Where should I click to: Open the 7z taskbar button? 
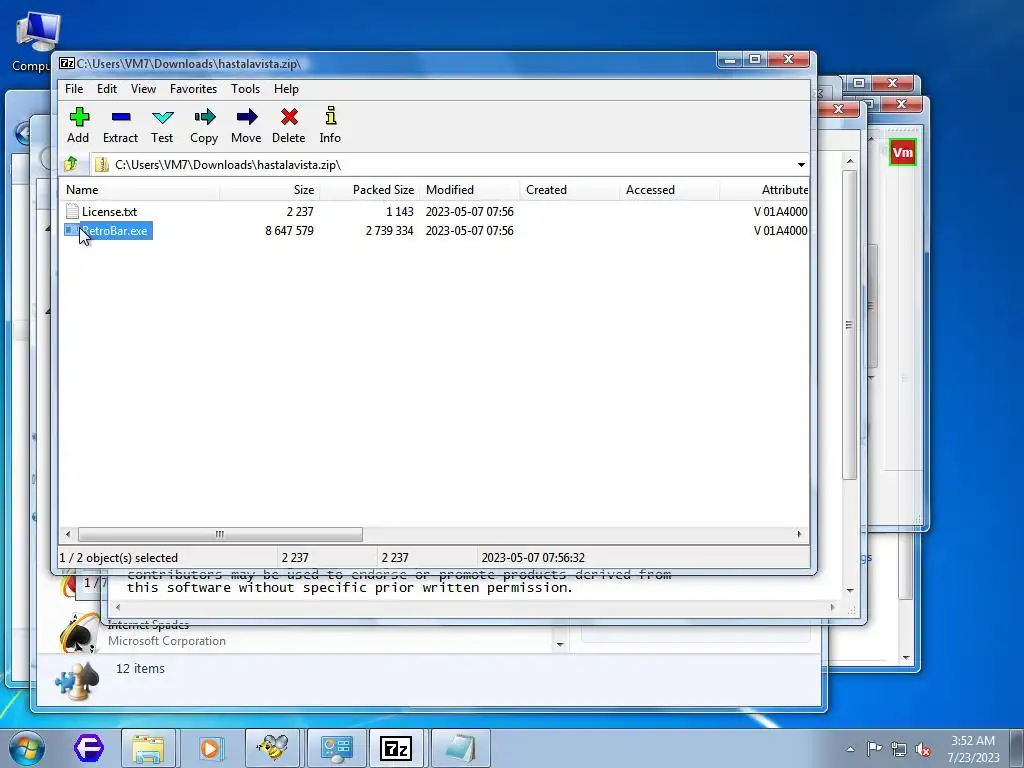396,748
